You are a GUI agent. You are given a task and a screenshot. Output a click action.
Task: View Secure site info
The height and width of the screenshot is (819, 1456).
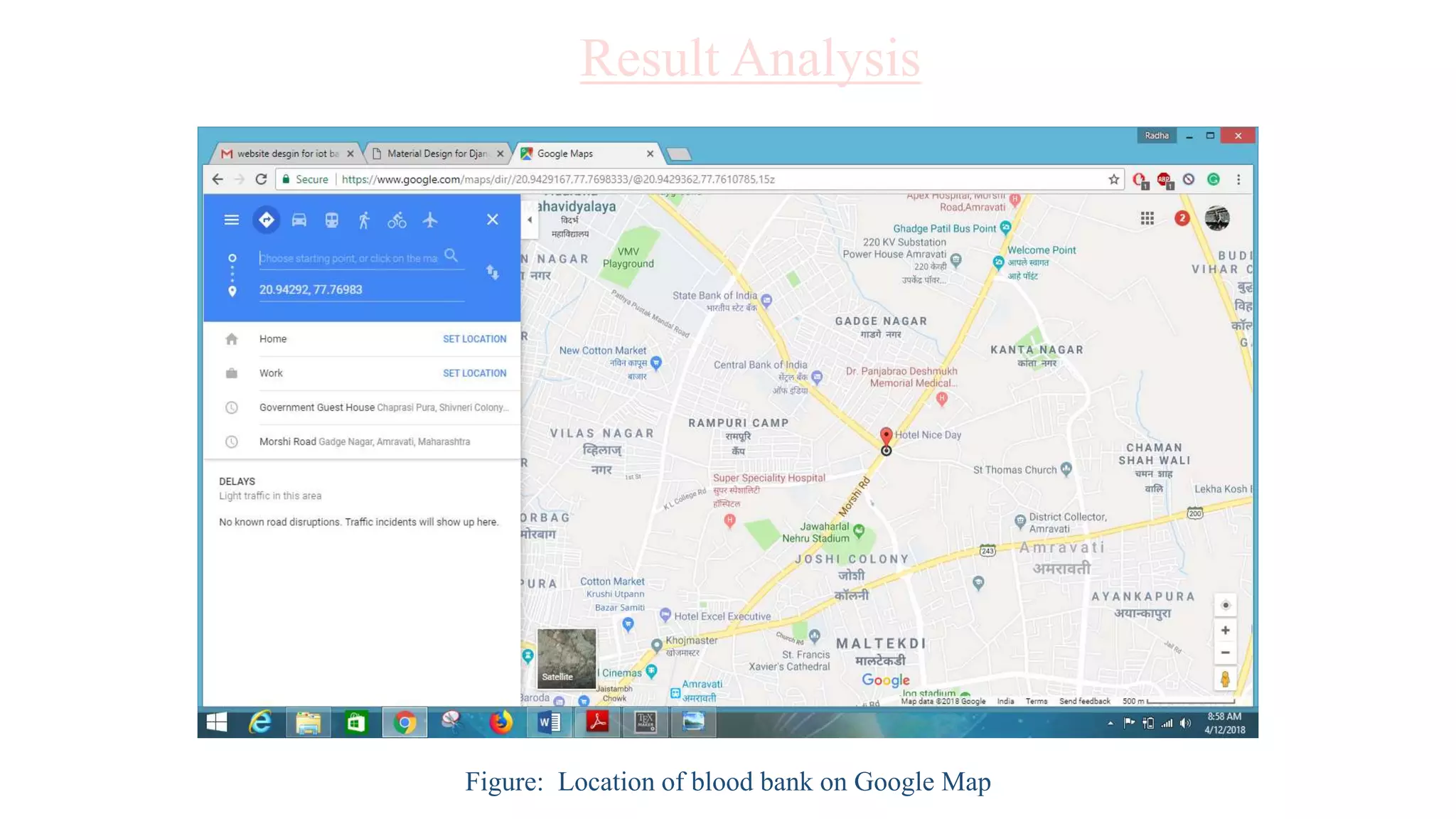click(x=305, y=180)
